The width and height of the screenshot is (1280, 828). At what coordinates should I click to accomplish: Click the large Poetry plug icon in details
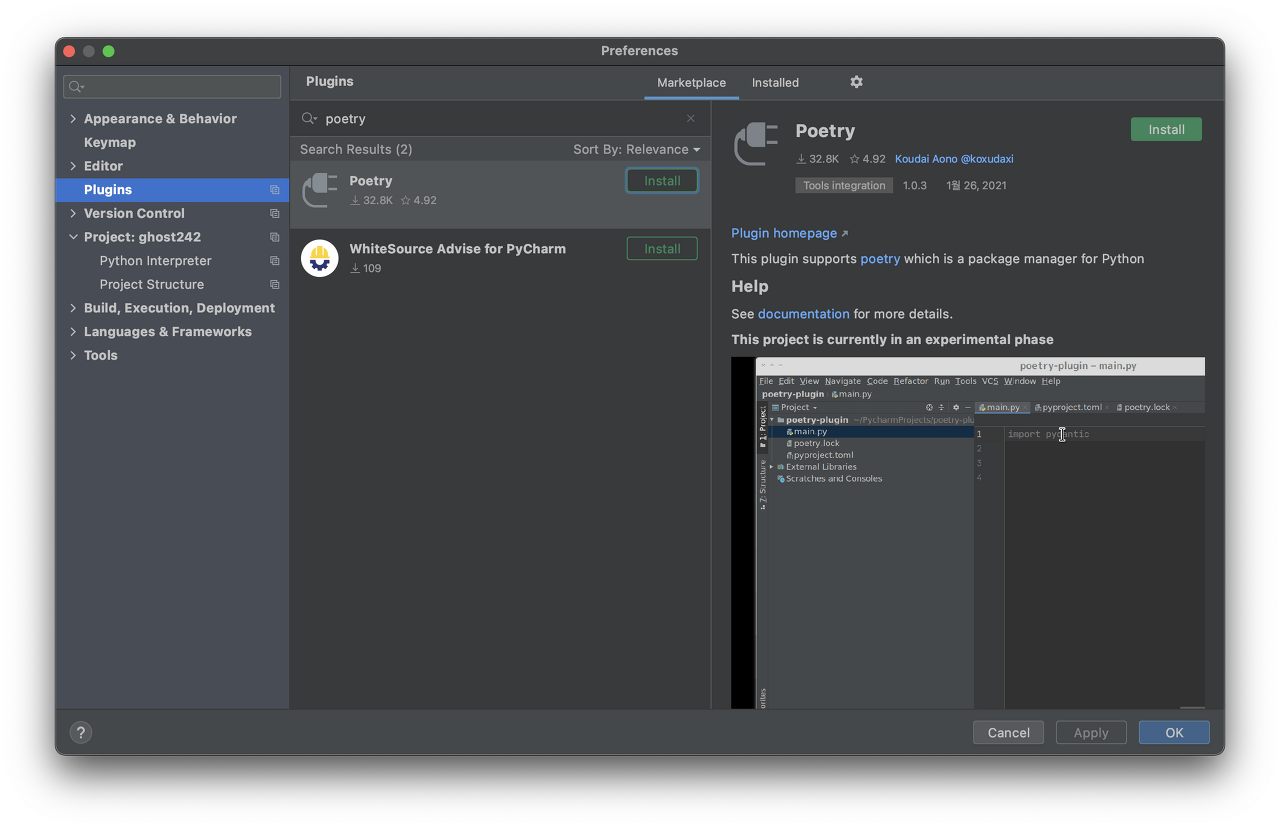pos(756,143)
